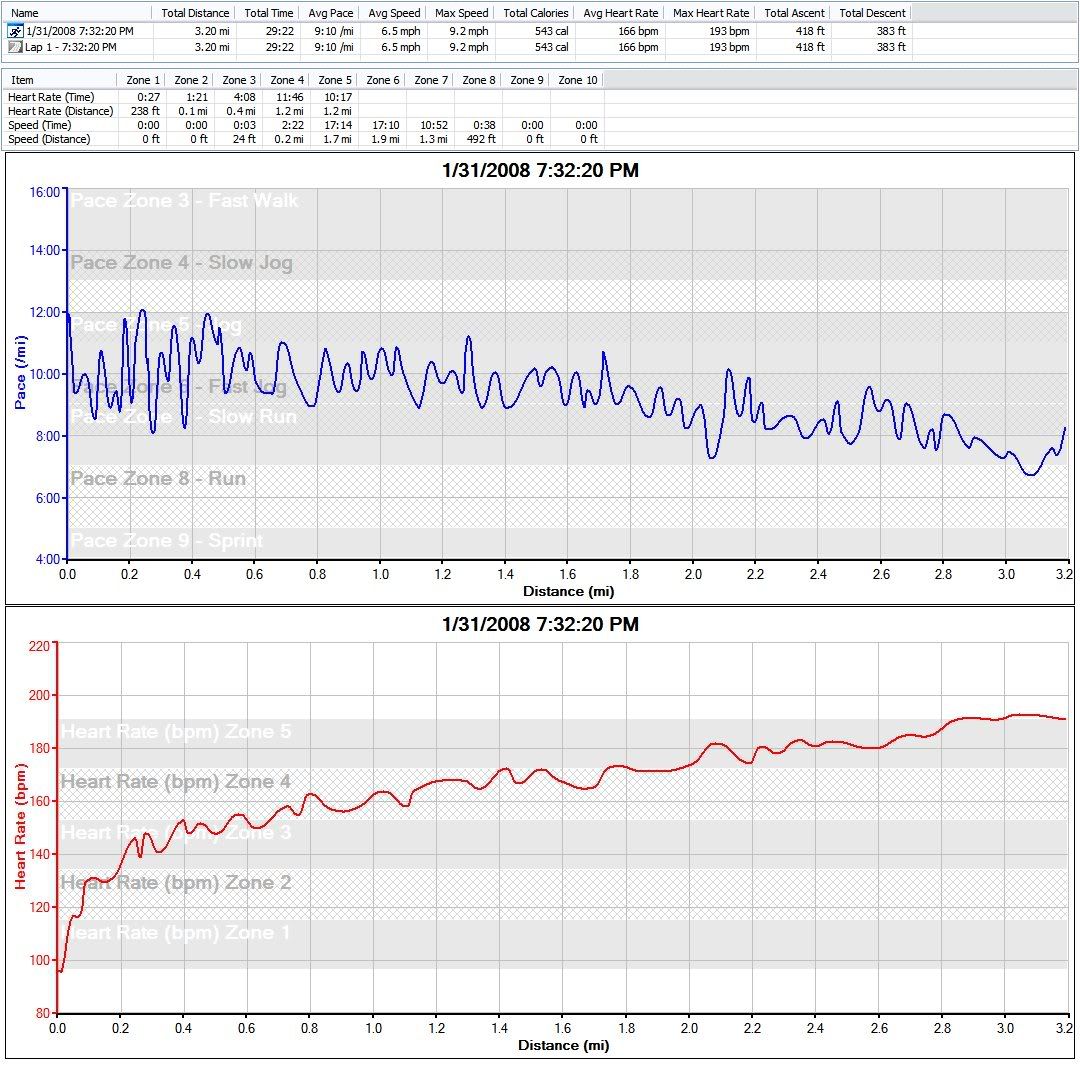Sort by the Name column header

25,13
